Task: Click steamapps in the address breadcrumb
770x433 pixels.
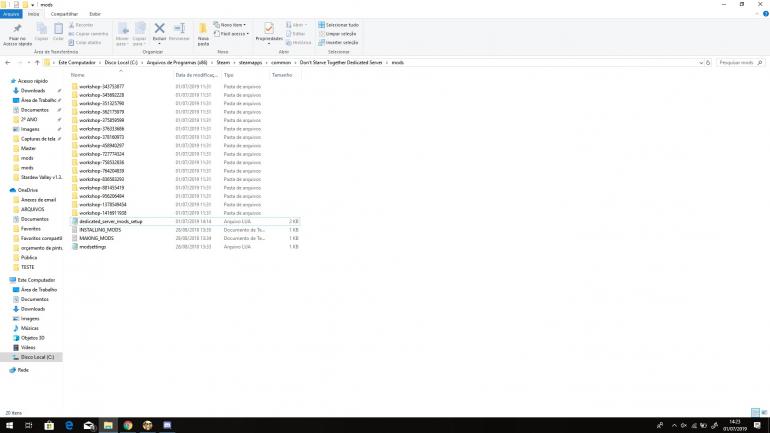Action: 250,63
